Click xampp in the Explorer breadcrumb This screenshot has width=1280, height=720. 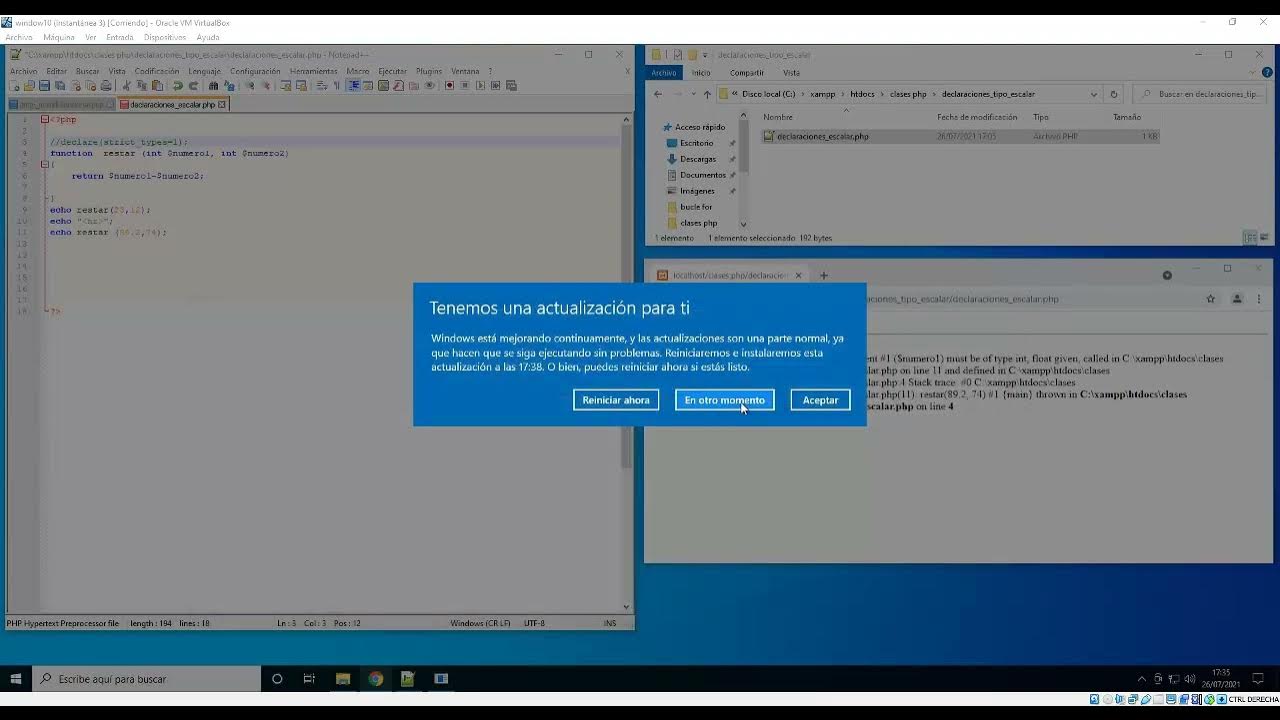click(x=822, y=94)
